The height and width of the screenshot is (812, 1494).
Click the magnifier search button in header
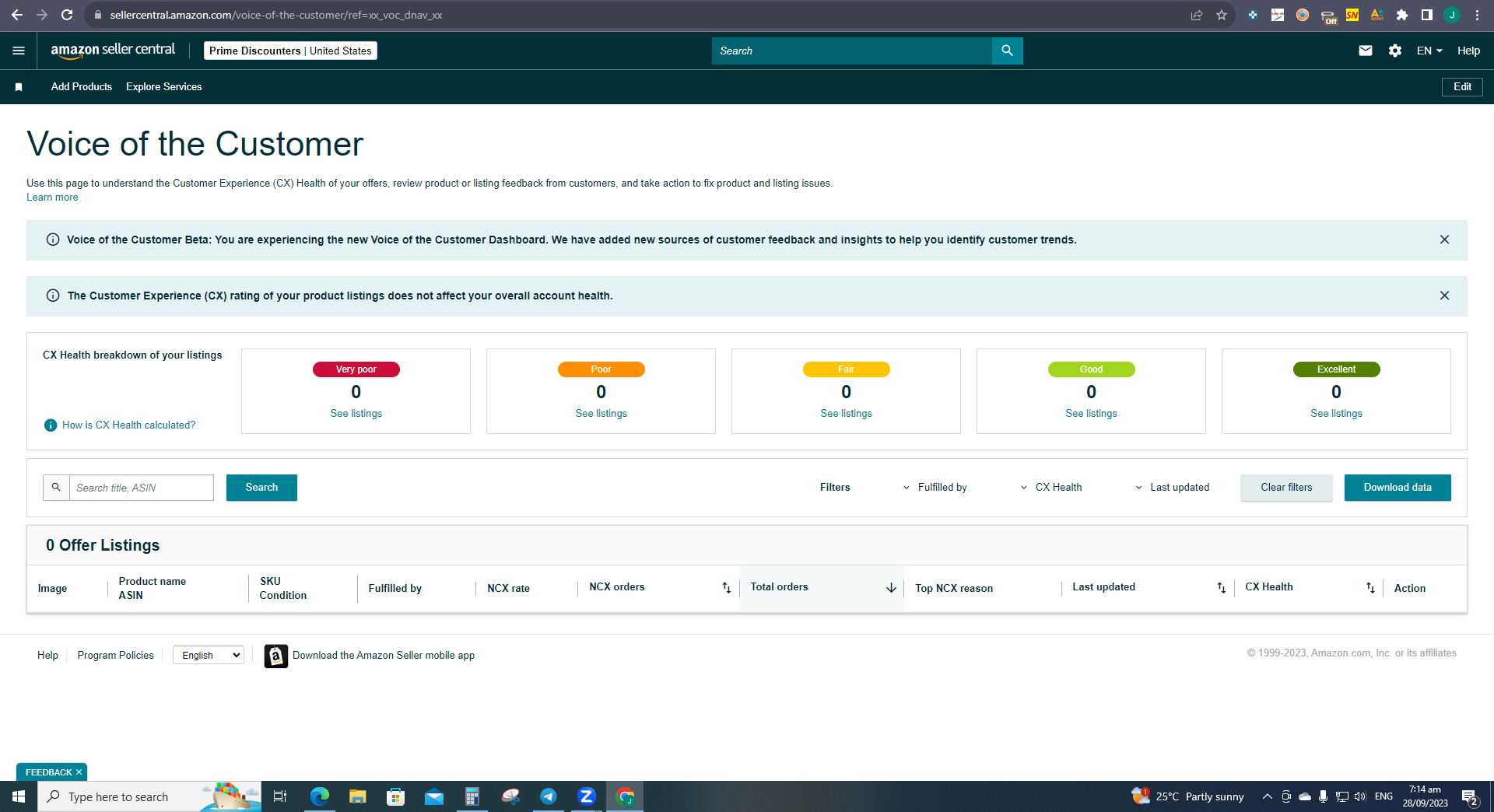click(1007, 51)
